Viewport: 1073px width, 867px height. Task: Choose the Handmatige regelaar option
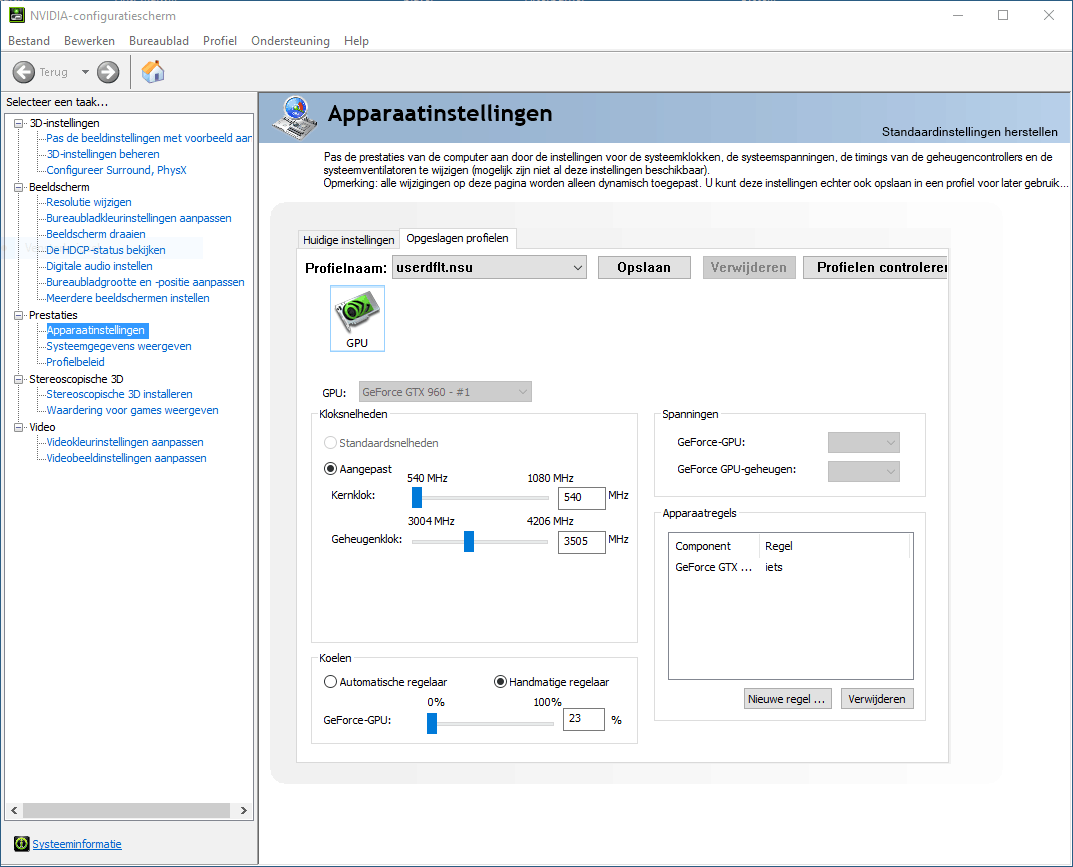pos(500,682)
